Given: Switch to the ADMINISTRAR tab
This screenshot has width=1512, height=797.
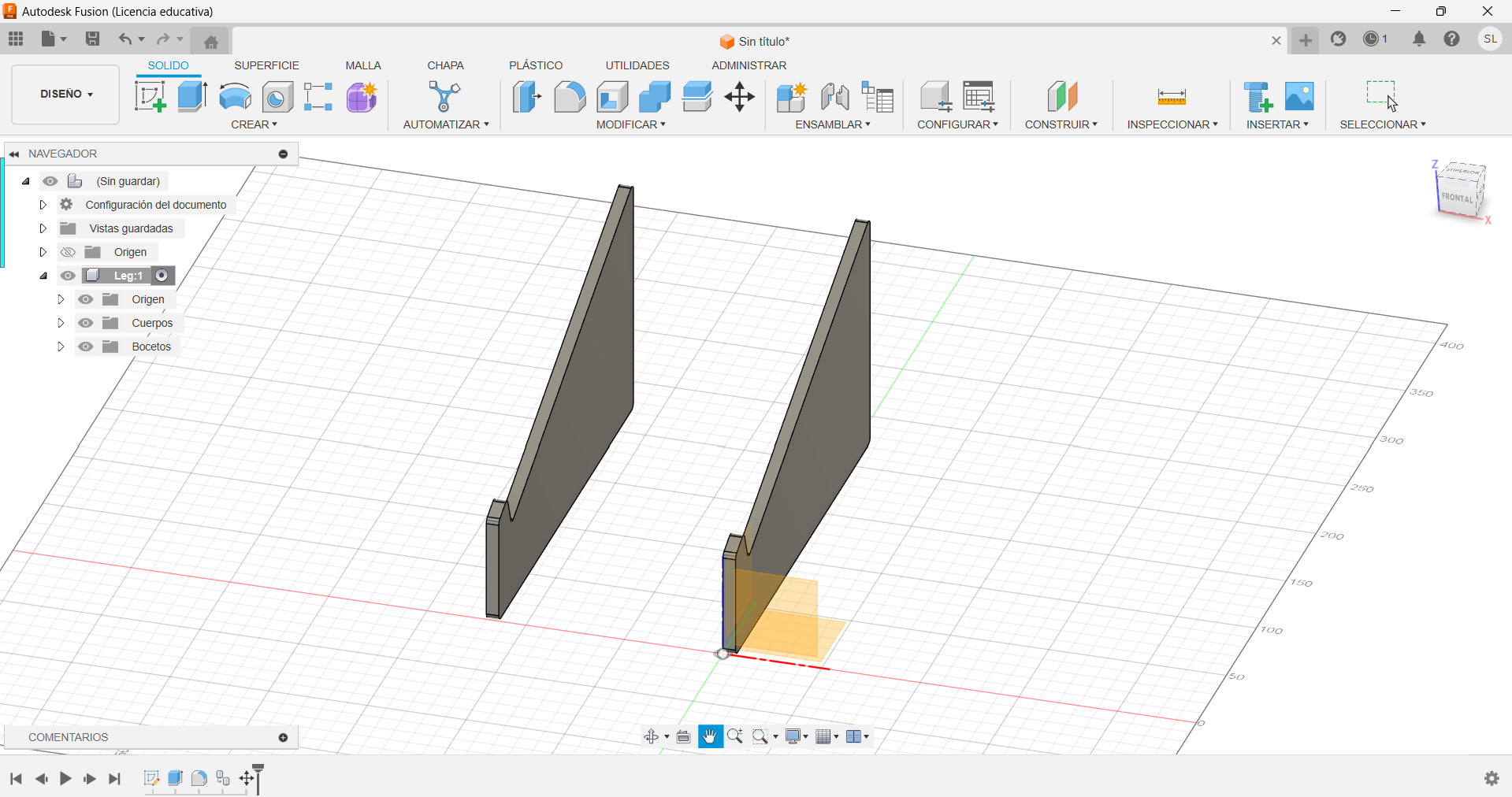Looking at the screenshot, I should [749, 65].
